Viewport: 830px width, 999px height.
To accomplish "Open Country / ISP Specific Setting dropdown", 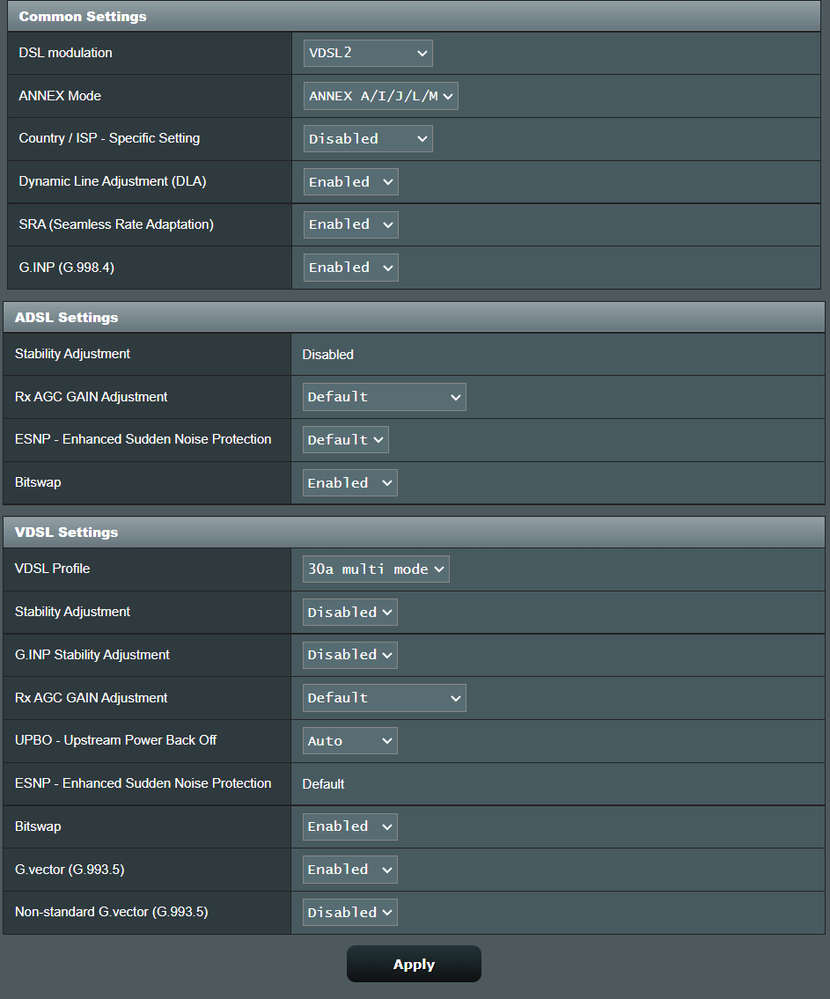I will (x=367, y=139).
